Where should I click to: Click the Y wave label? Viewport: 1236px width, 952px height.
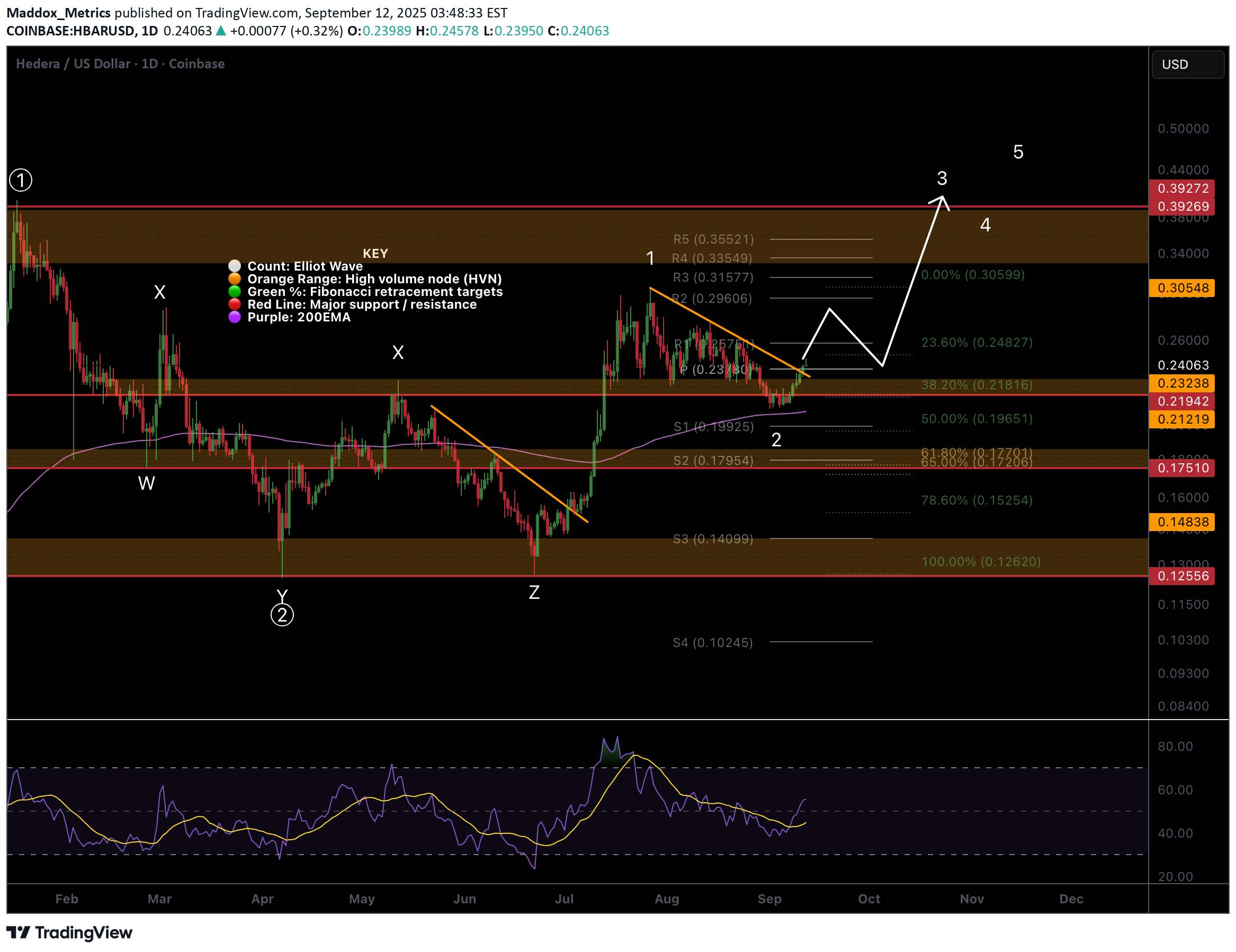click(x=282, y=596)
